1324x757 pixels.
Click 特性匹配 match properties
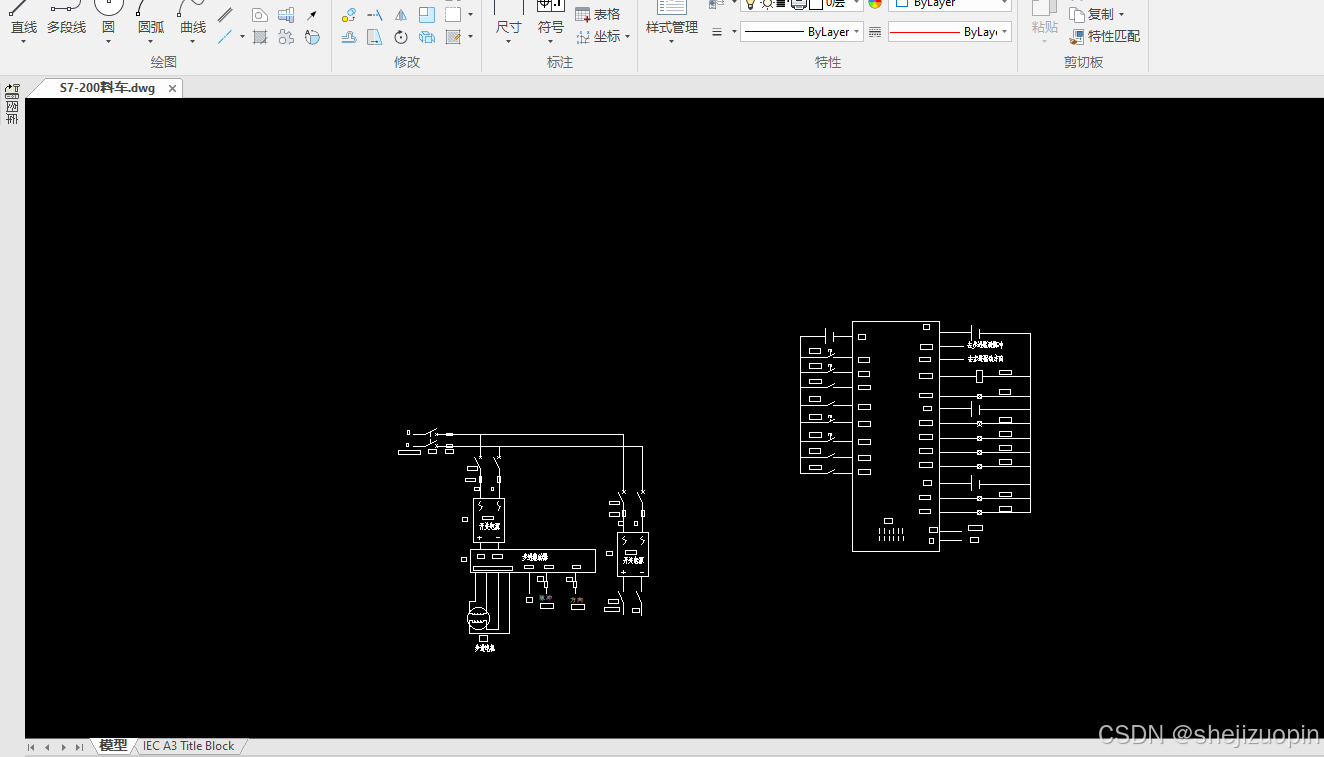coord(1104,36)
